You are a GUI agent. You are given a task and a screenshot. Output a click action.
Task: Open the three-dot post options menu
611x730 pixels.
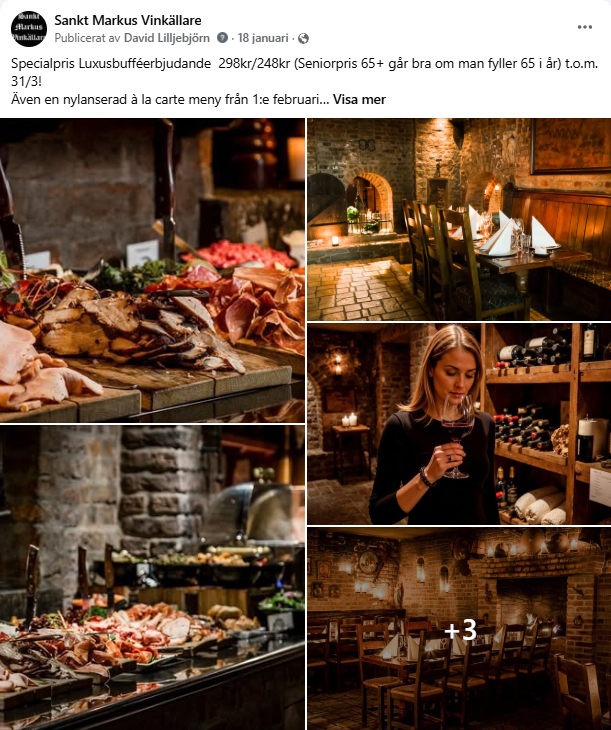point(584,27)
